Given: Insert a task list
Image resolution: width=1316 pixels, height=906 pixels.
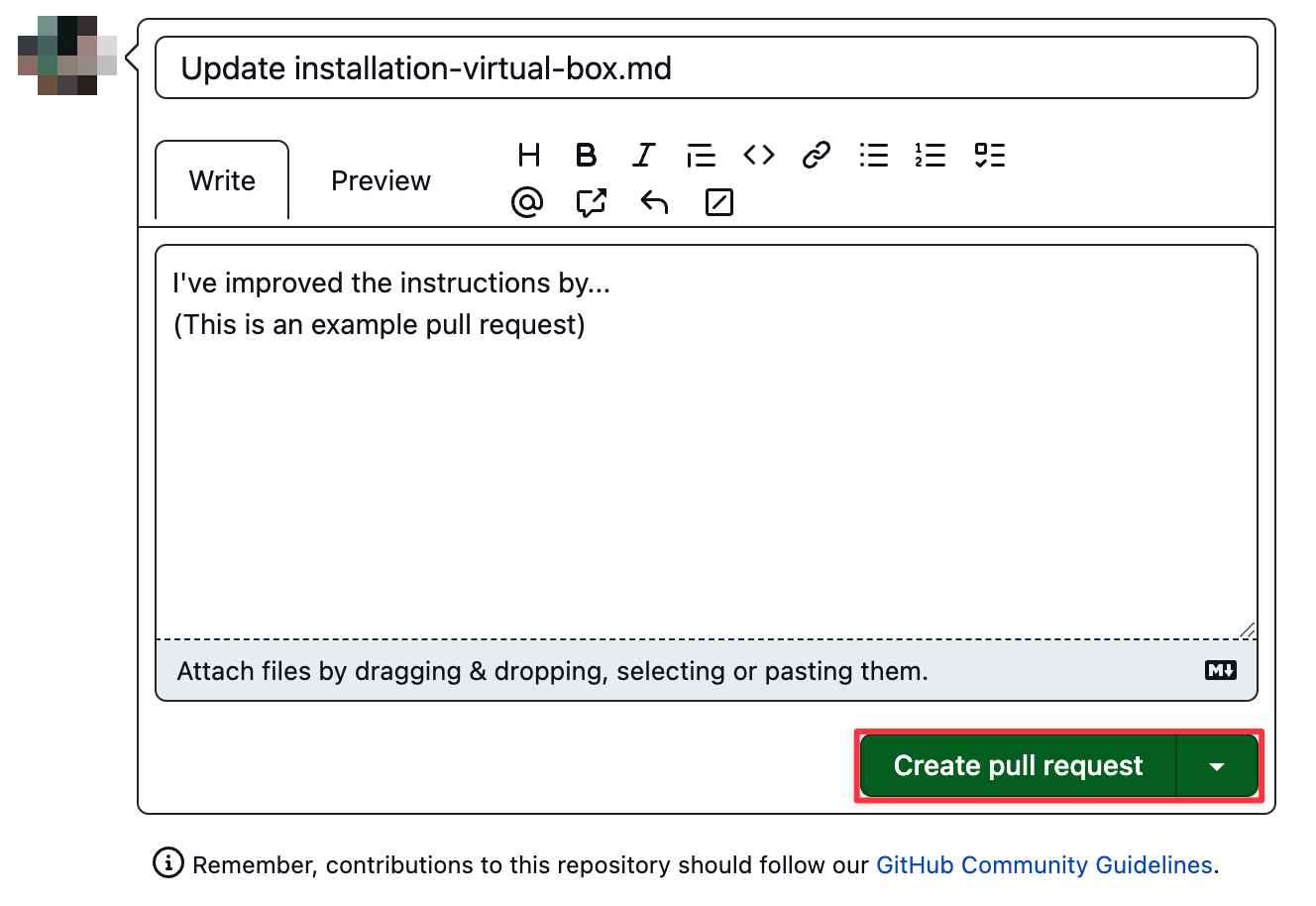Looking at the screenshot, I should [x=989, y=156].
